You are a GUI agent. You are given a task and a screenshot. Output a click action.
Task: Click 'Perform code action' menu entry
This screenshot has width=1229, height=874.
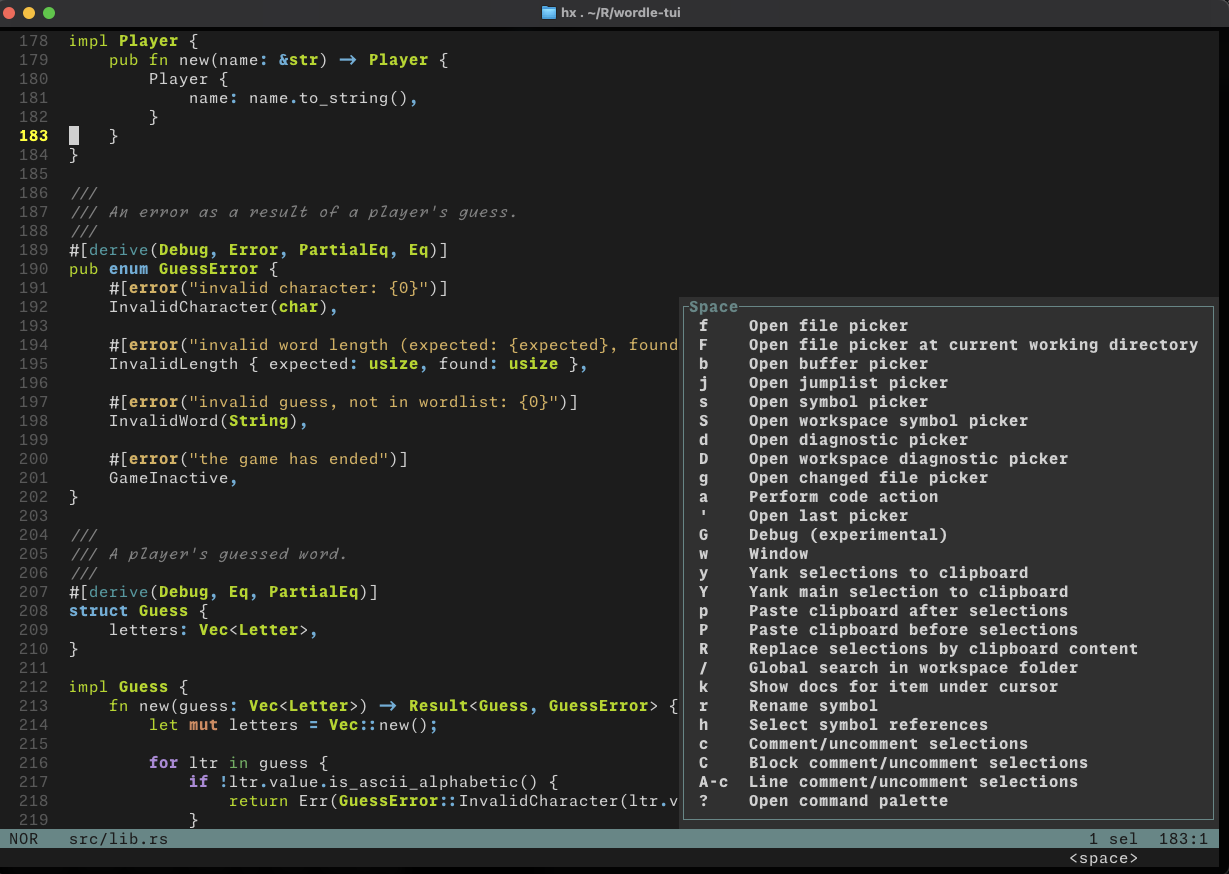[843, 497]
